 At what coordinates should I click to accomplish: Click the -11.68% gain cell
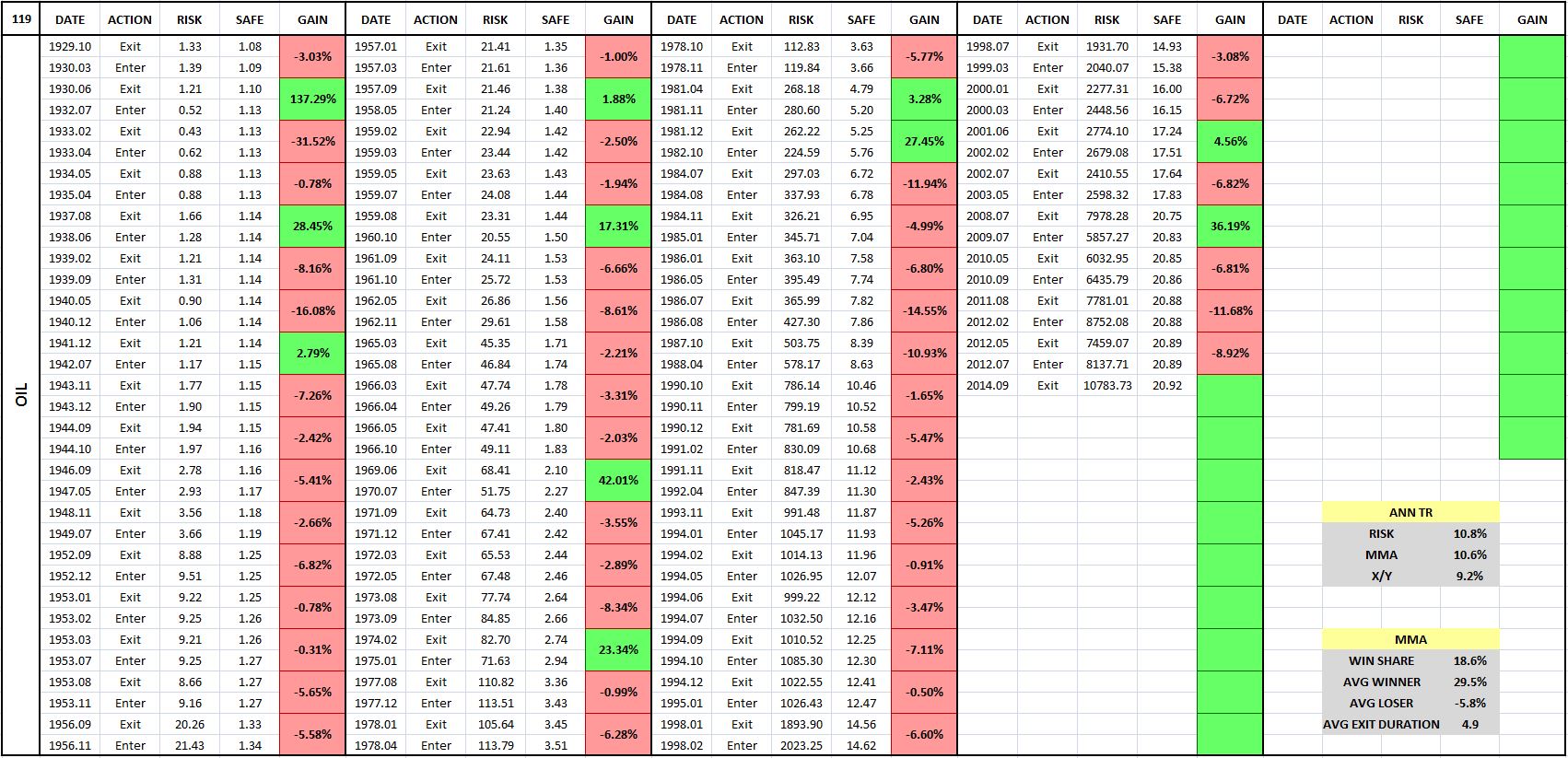coord(1230,310)
